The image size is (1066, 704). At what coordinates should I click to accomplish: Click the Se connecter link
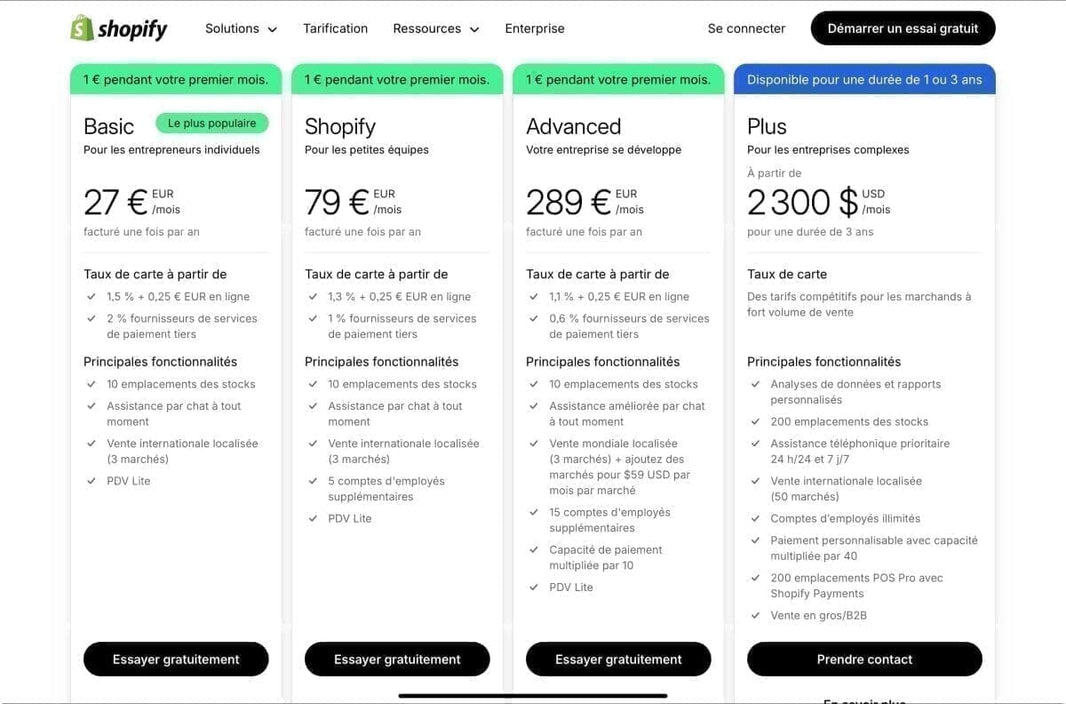tap(746, 28)
